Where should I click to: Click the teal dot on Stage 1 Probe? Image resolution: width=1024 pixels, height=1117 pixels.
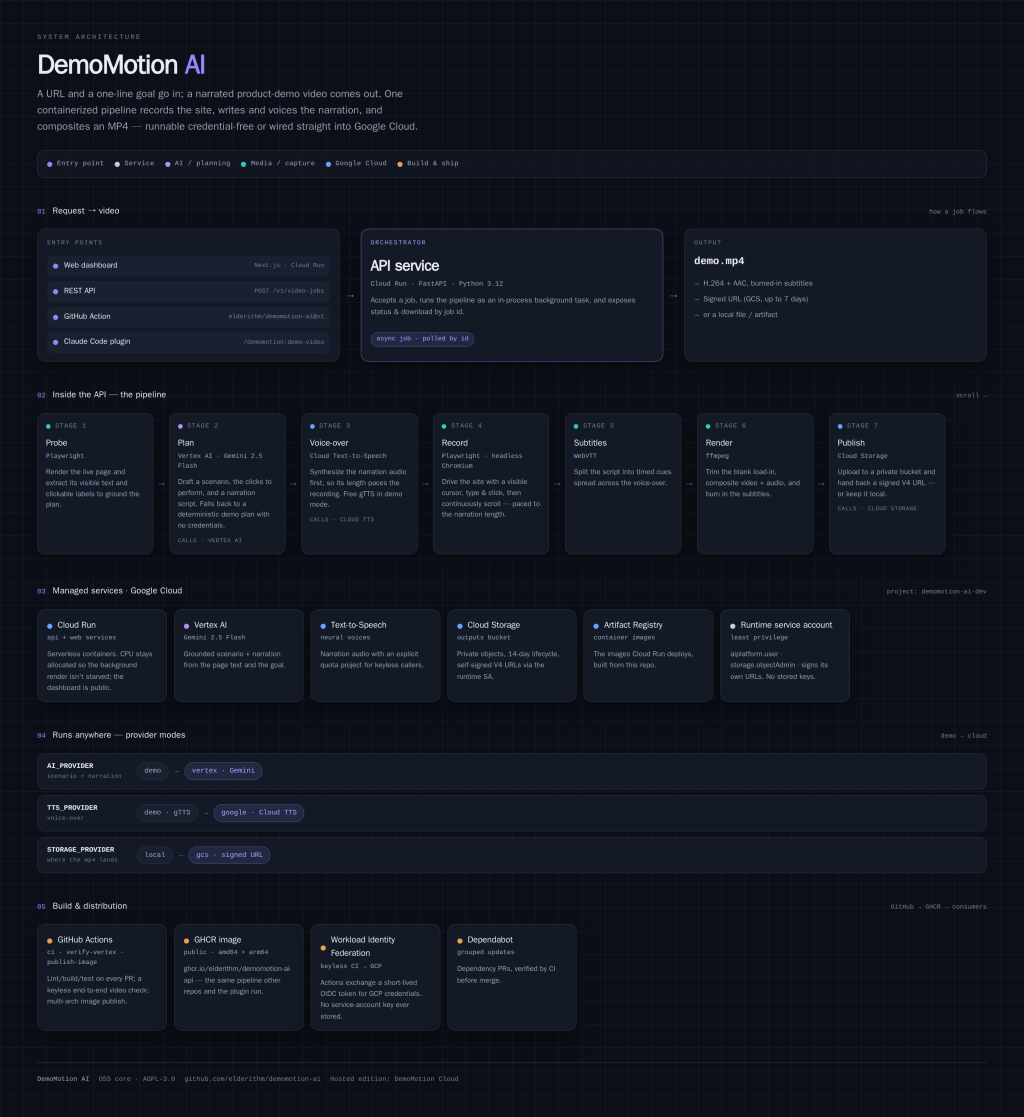pos(48,426)
